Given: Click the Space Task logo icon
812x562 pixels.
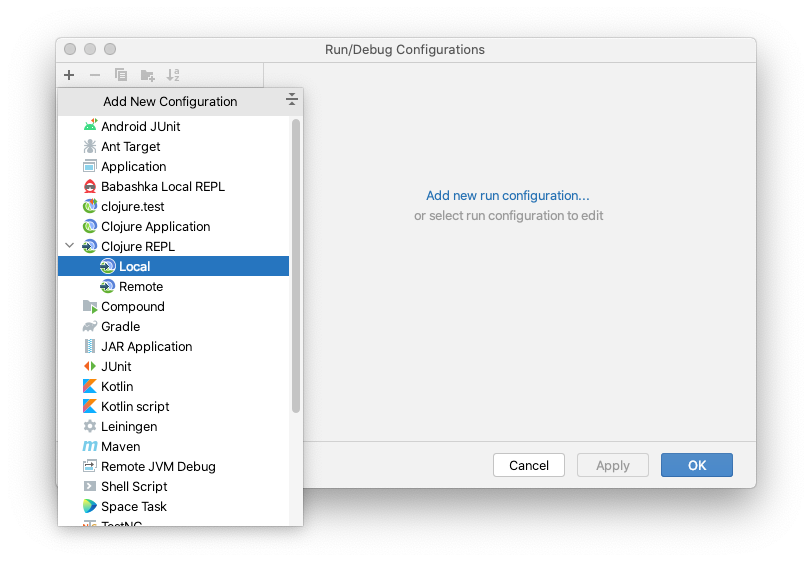Looking at the screenshot, I should [90, 506].
